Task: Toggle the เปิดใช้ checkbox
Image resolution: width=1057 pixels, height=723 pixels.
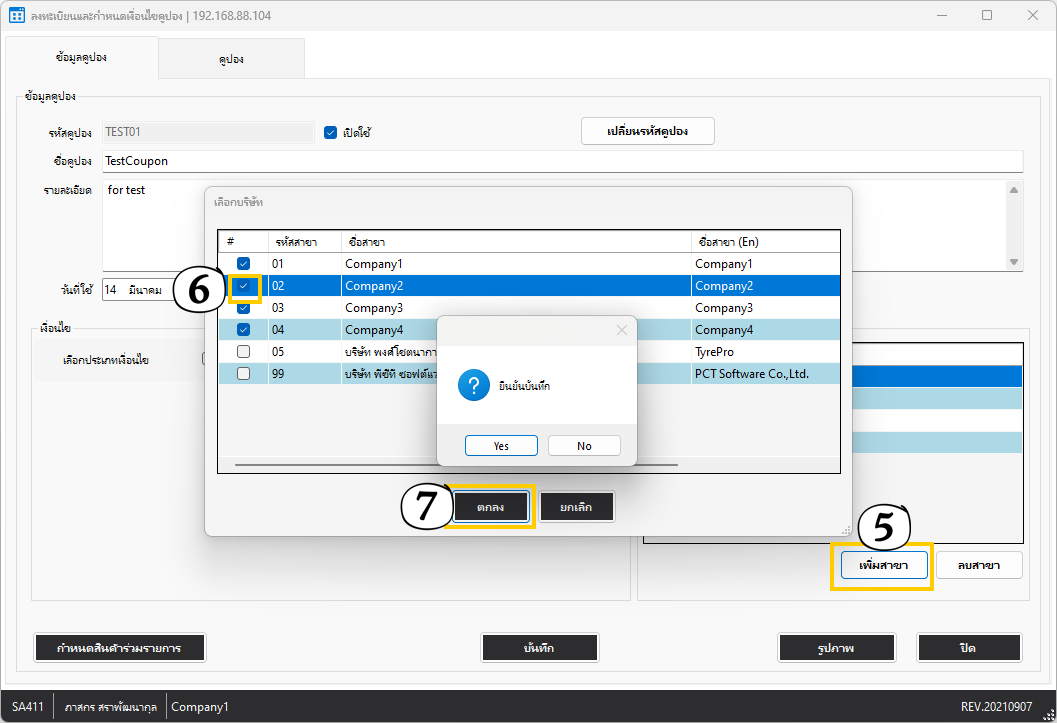Action: pyautogui.click(x=331, y=132)
